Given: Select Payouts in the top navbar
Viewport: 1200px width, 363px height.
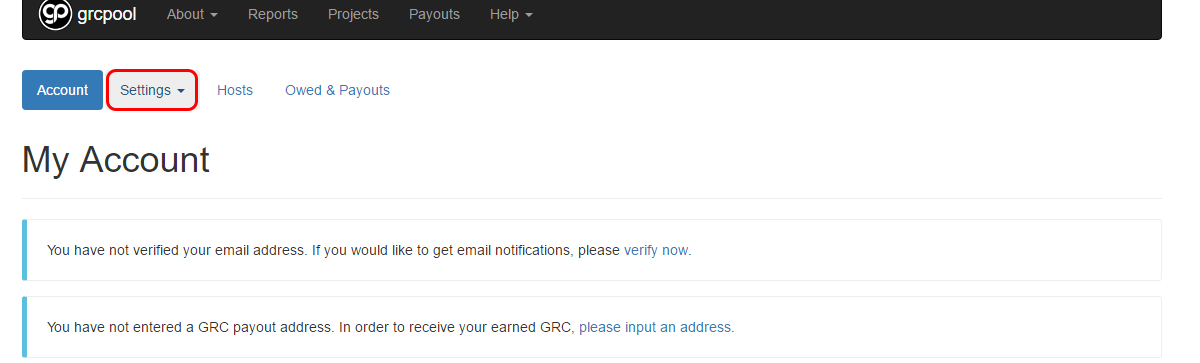Looking at the screenshot, I should pyautogui.click(x=434, y=15).
